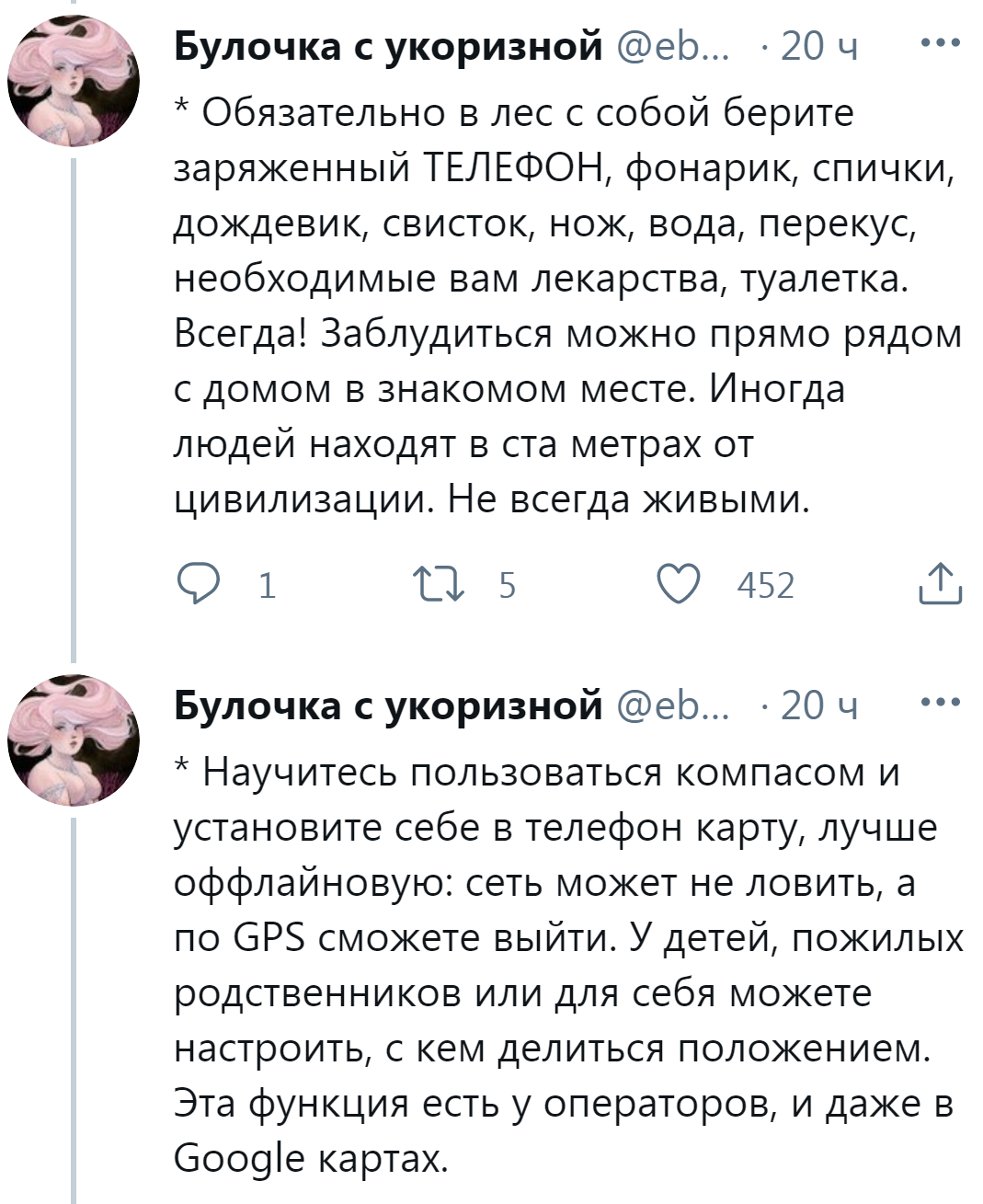
Task: Click the pink-haired avatar on second tweet
Action: click(74, 741)
